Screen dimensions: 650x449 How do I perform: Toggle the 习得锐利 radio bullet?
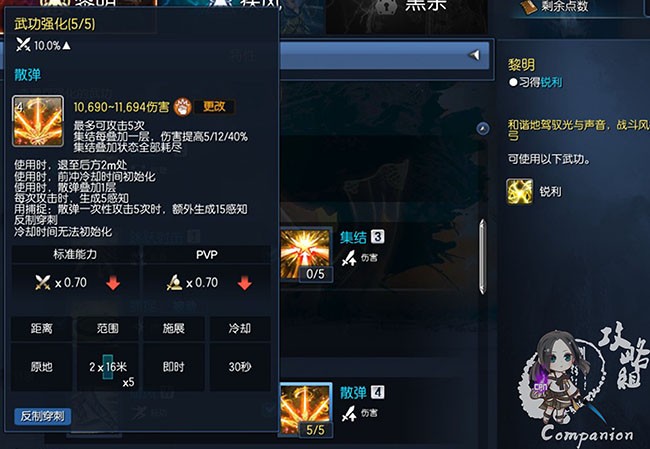[513, 83]
